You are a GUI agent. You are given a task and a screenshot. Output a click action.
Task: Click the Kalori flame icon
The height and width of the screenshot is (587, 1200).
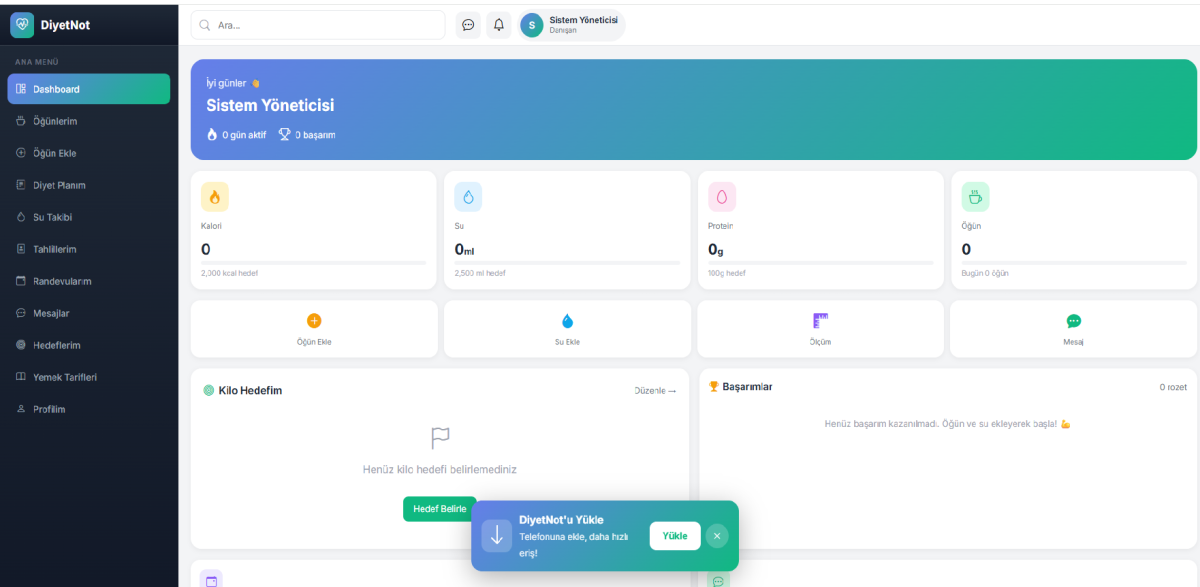pyautogui.click(x=215, y=197)
